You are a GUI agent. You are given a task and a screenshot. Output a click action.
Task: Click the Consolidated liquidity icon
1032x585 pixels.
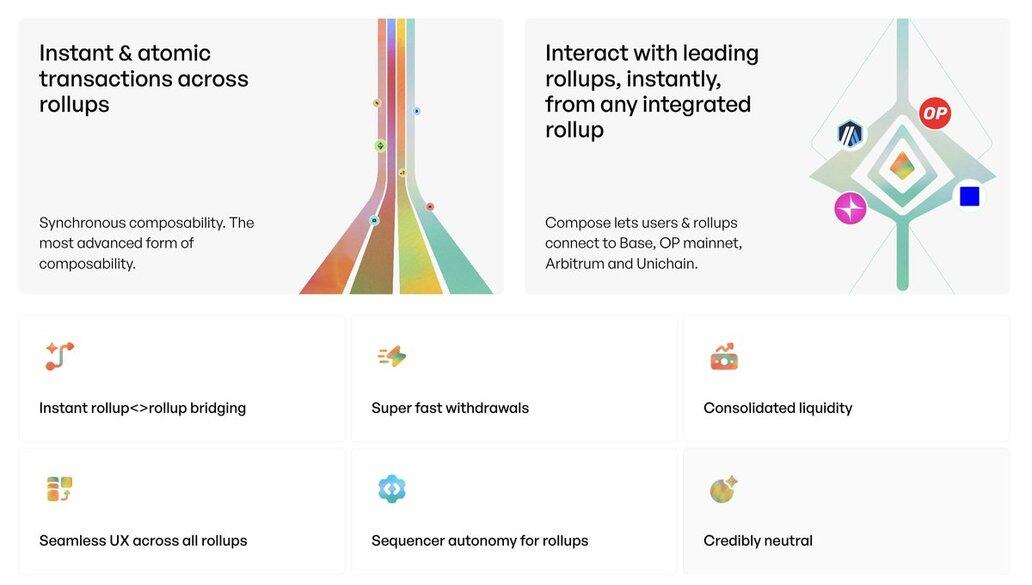pos(724,356)
